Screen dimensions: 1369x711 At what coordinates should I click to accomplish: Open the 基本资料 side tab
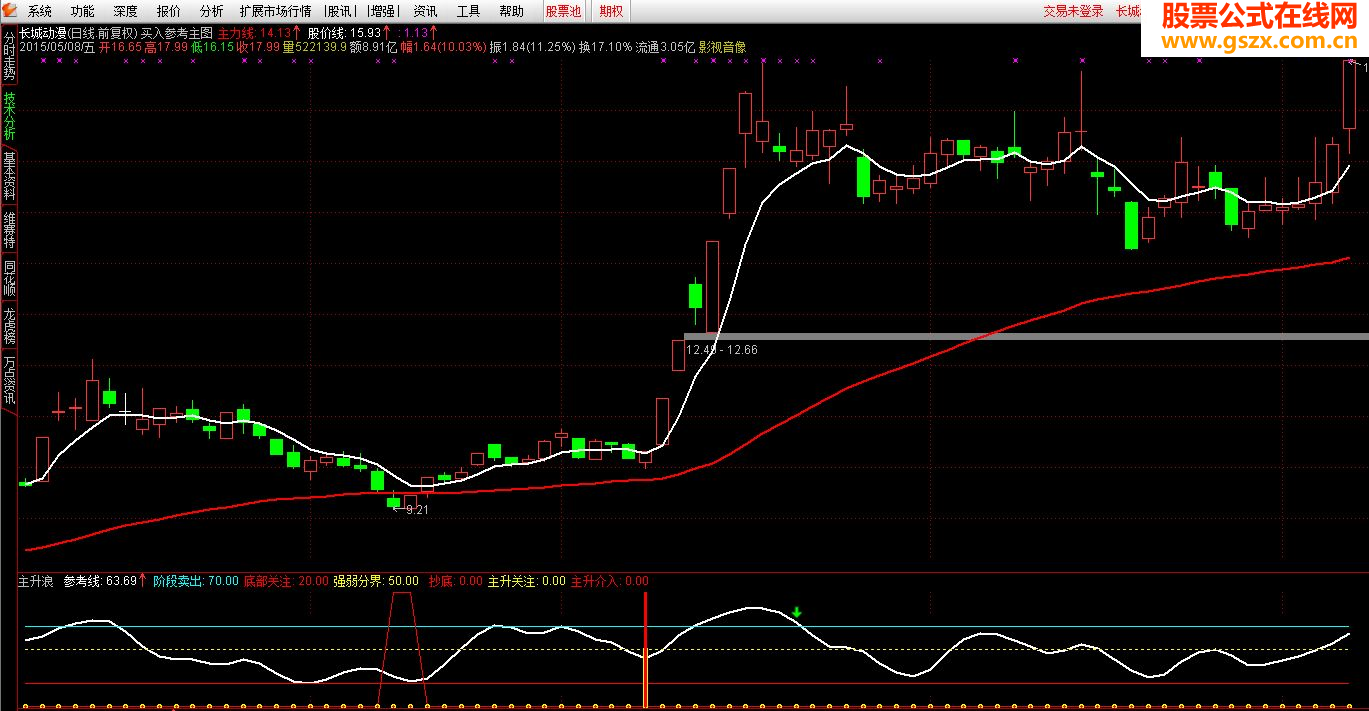click(x=9, y=176)
